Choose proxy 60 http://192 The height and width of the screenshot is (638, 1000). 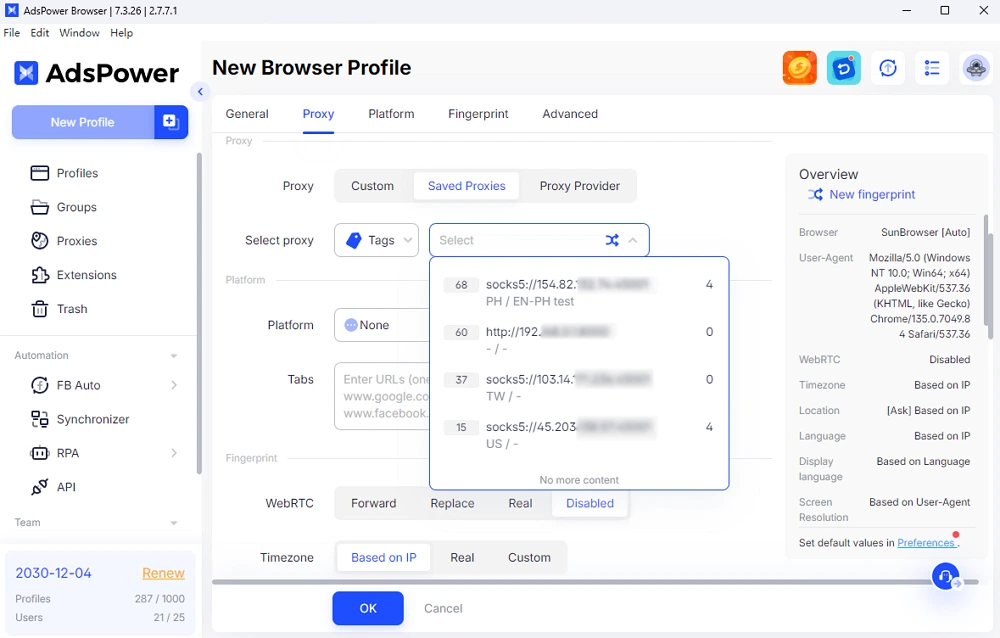click(579, 340)
